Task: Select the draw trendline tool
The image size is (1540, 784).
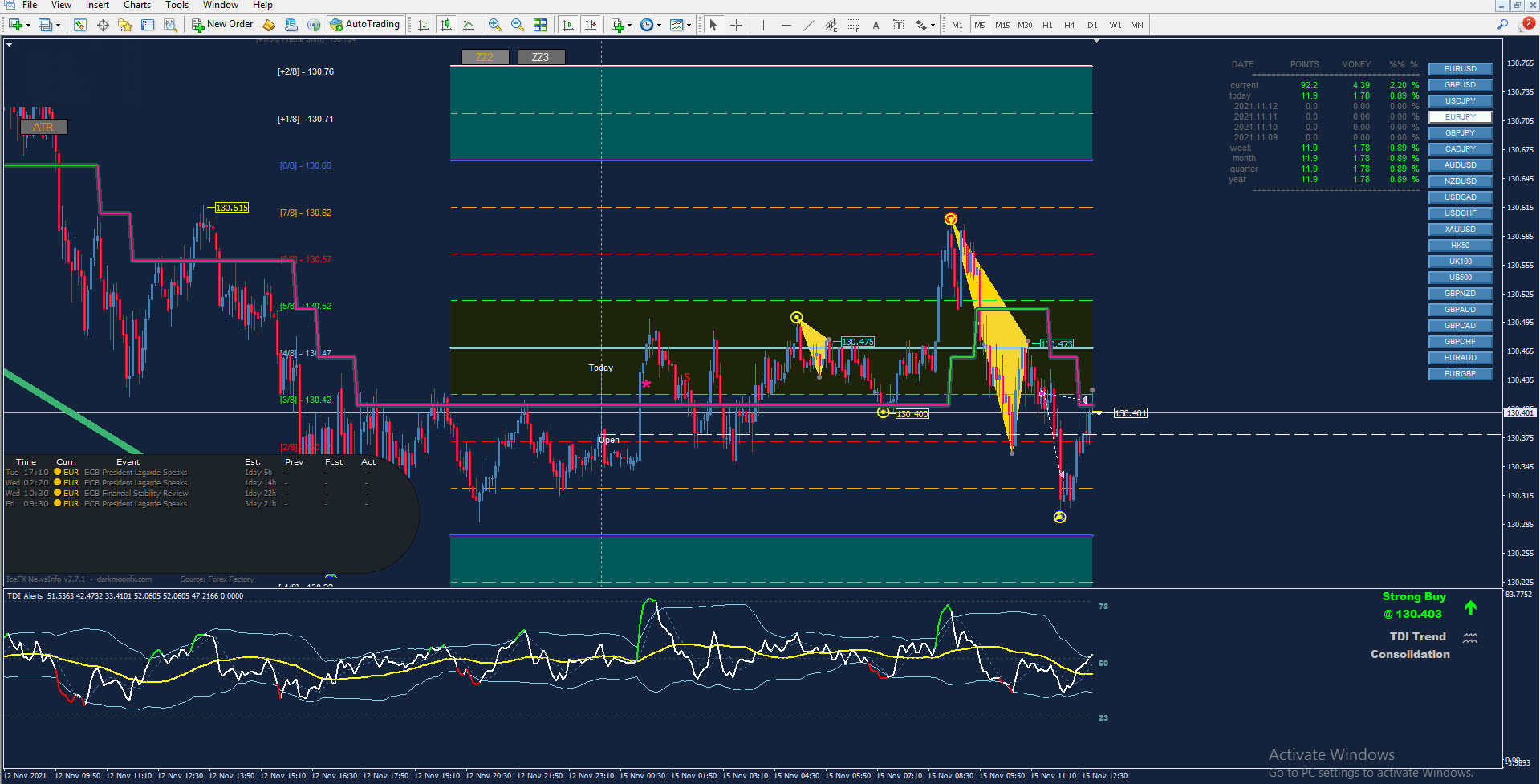Action: click(x=808, y=25)
